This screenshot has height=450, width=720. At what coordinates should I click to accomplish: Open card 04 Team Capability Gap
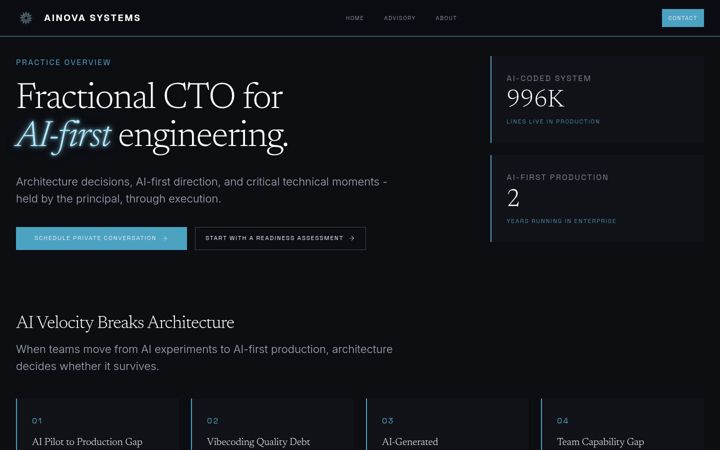623,424
